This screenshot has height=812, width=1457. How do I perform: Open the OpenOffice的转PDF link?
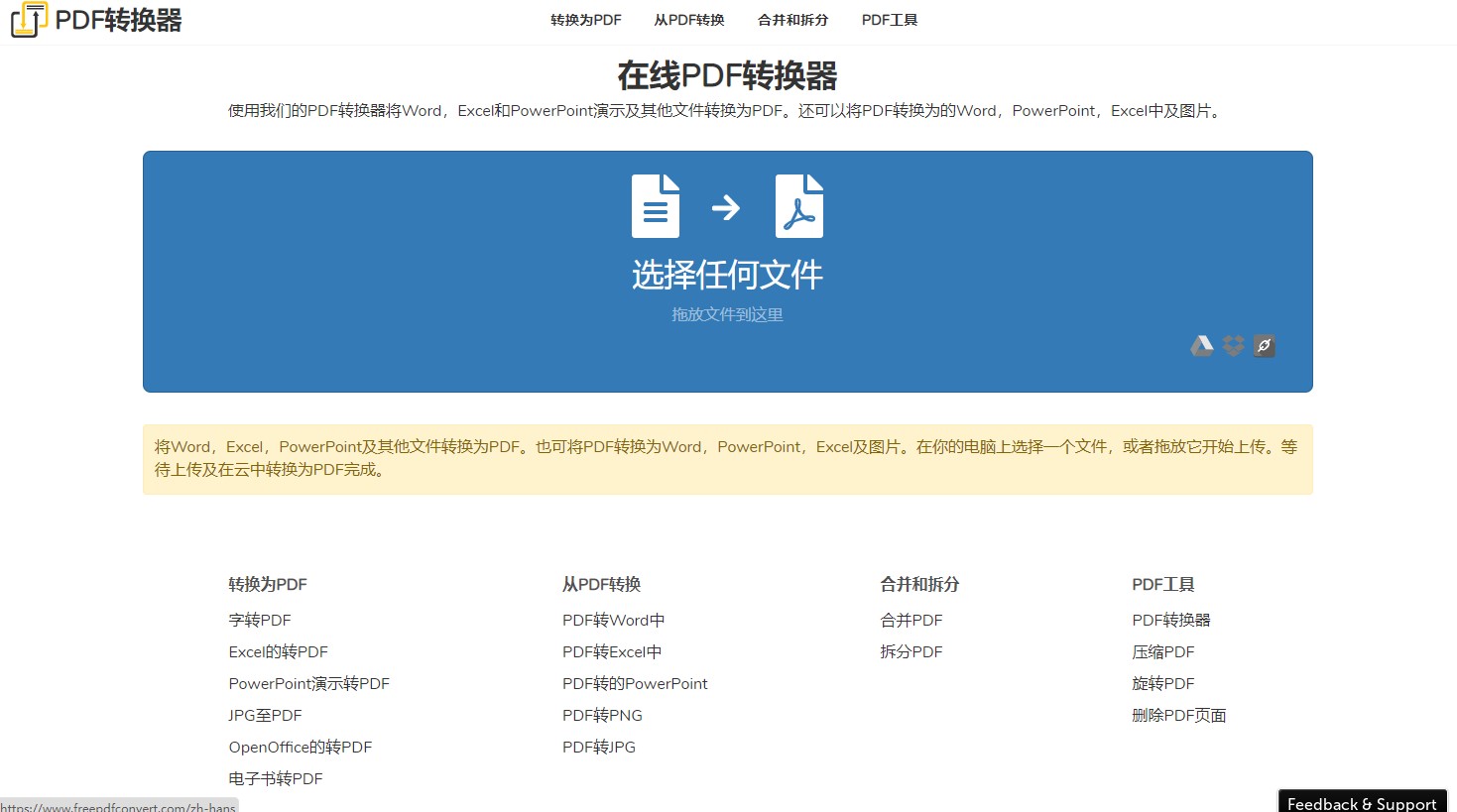(x=301, y=747)
